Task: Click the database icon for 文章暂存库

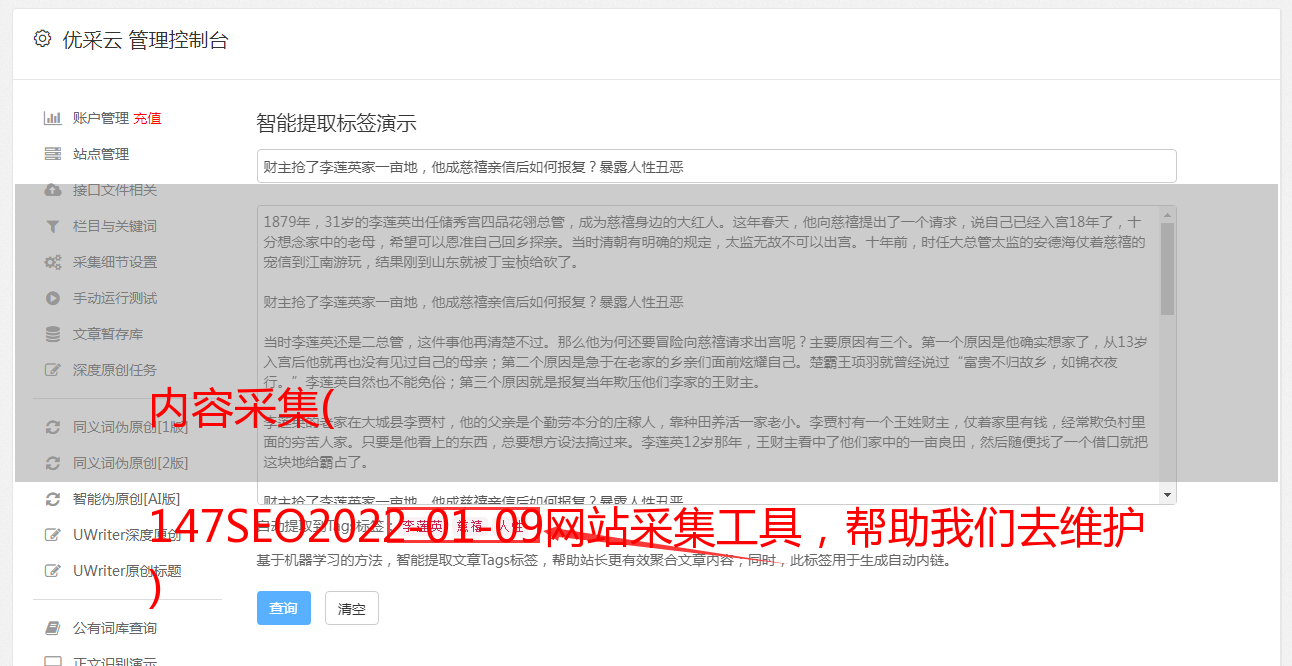Action: [x=53, y=334]
